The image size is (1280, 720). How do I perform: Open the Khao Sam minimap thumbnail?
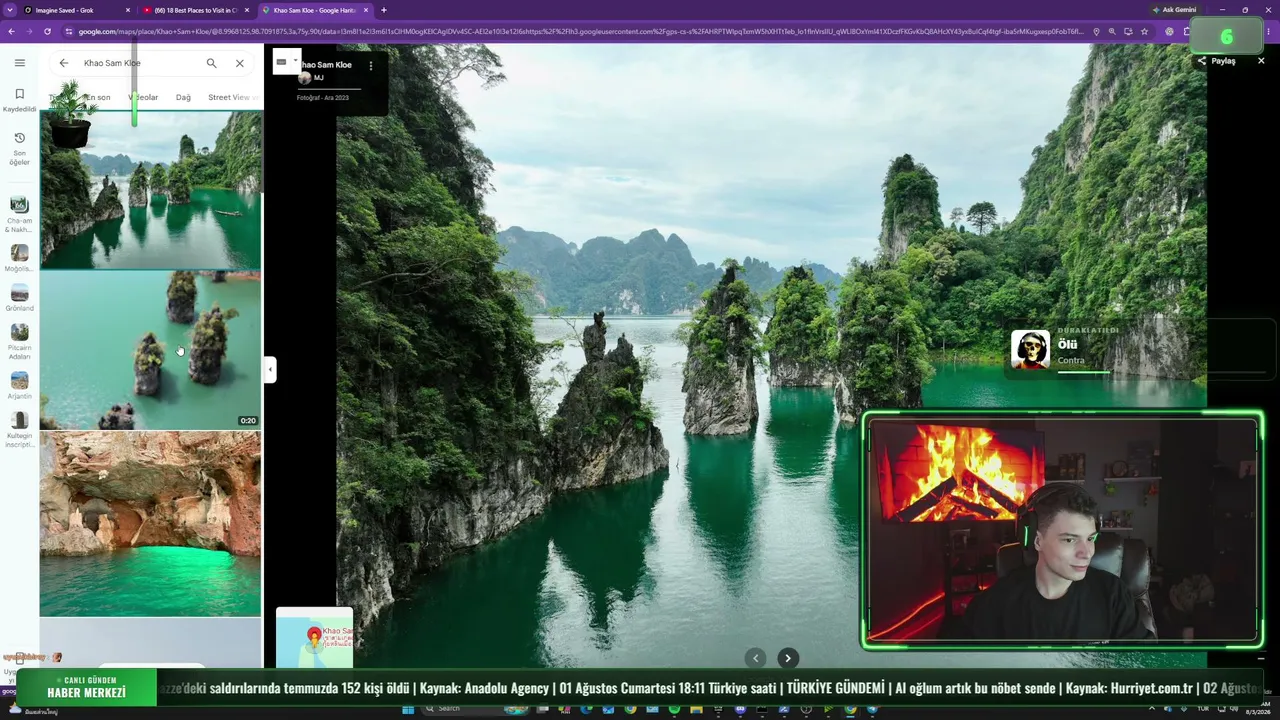[x=314, y=637]
